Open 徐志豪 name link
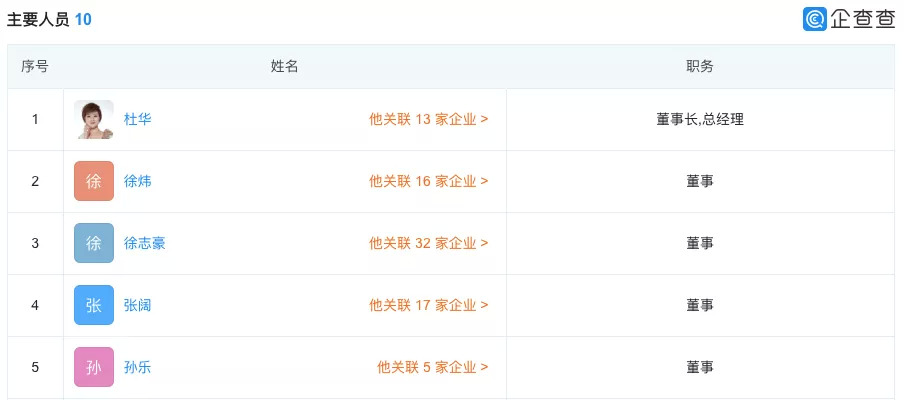904x400 pixels. (x=145, y=244)
